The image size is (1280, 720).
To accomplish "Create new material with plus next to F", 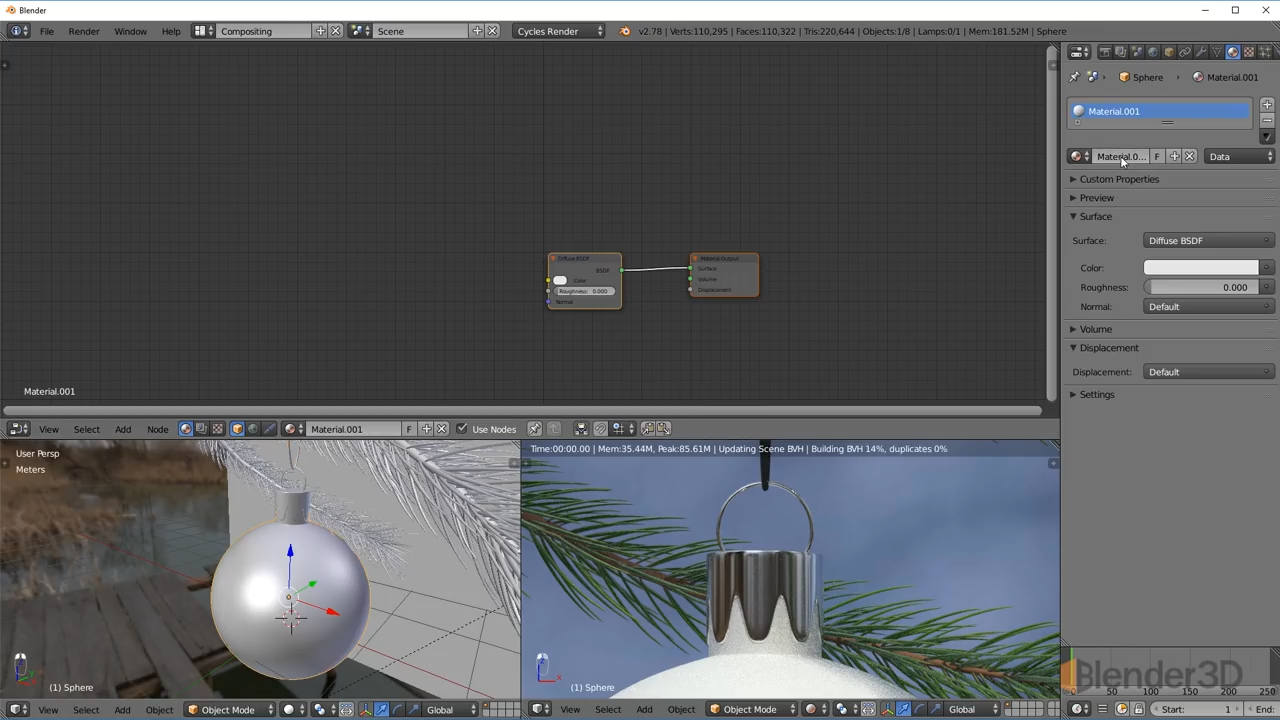I will pos(1174,156).
